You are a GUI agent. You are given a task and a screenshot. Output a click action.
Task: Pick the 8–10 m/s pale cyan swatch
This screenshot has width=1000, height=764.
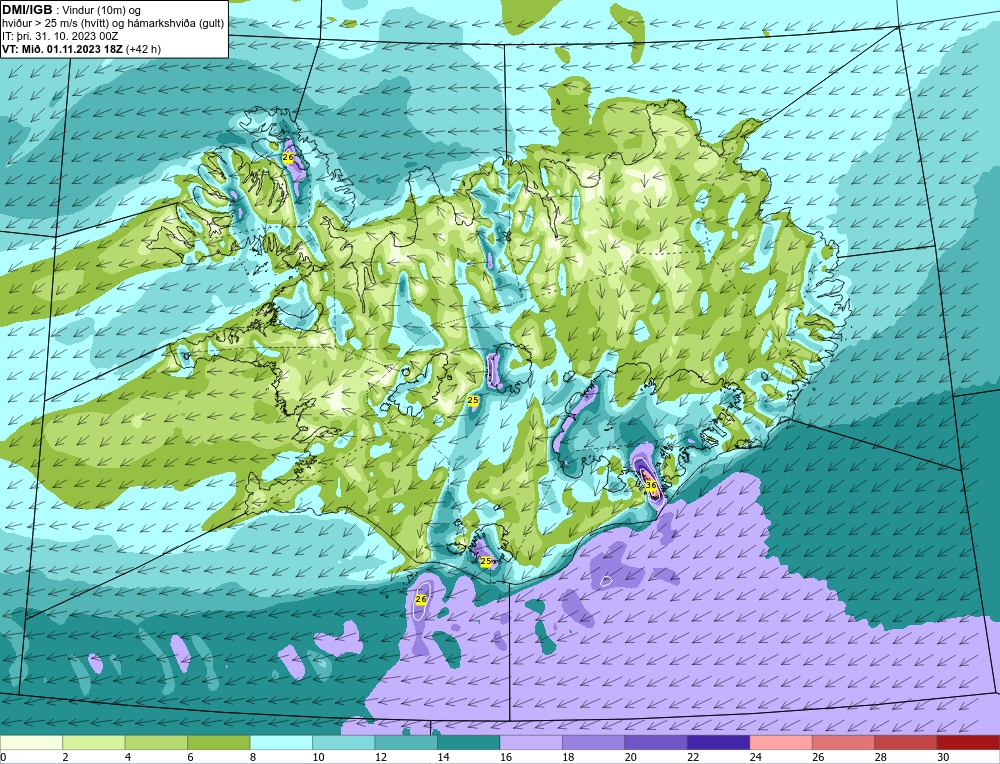click(x=281, y=742)
